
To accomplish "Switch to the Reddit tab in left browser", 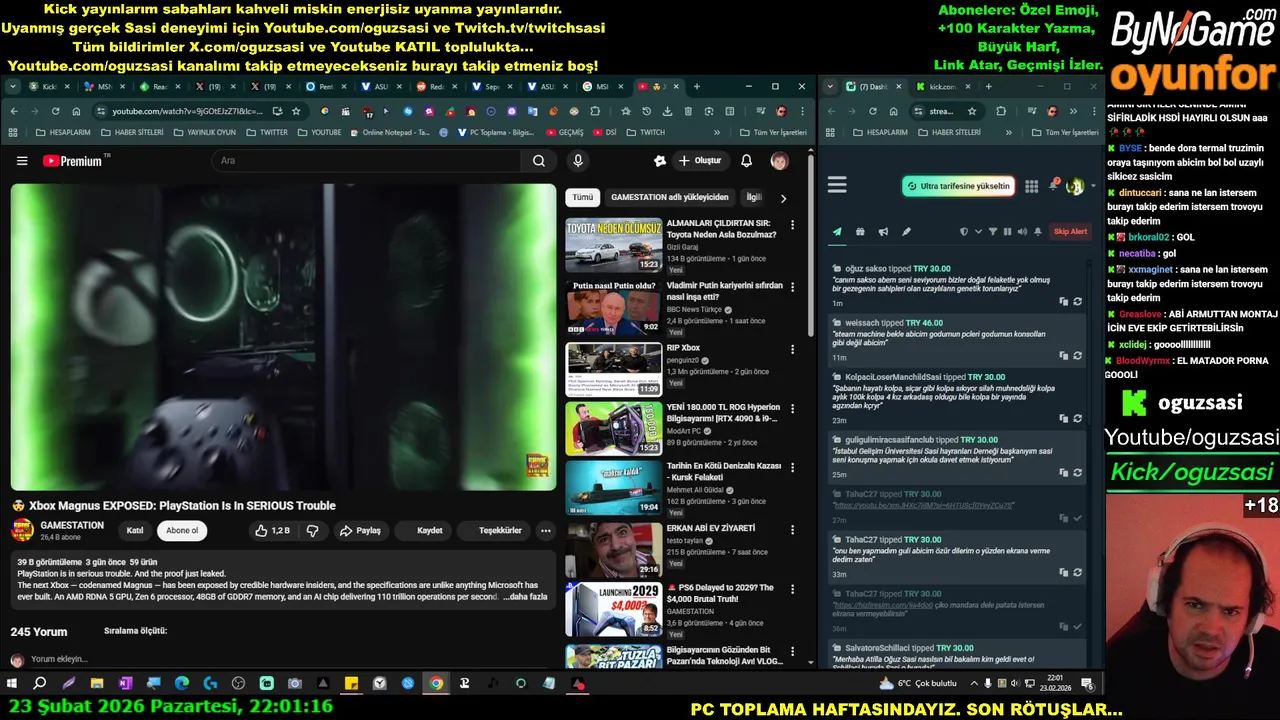I will point(436,87).
